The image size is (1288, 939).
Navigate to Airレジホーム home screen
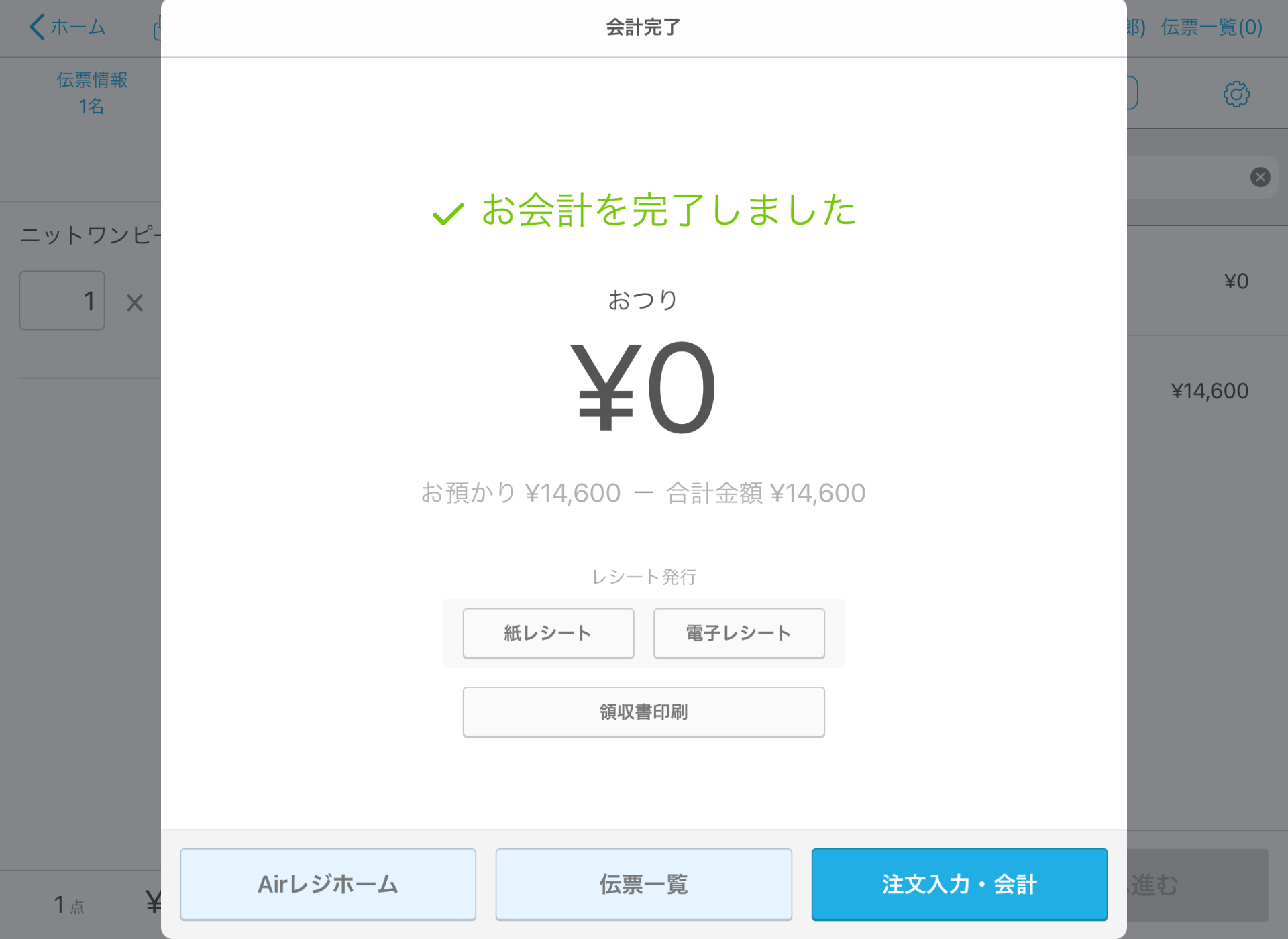tap(328, 884)
